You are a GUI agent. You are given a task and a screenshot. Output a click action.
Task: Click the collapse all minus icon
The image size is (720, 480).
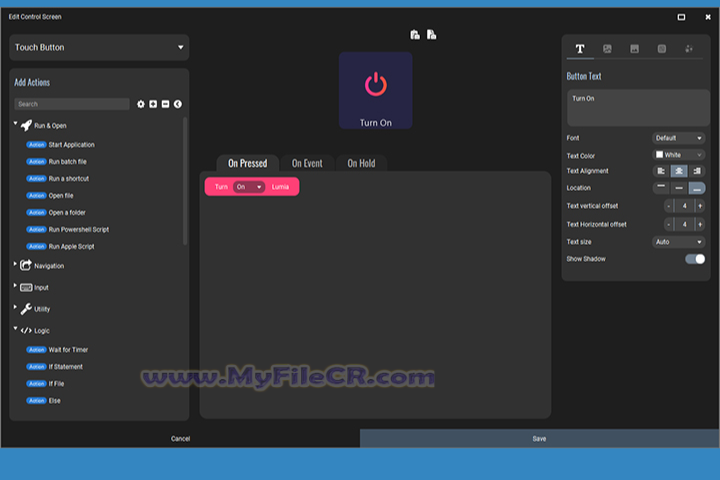[165, 104]
